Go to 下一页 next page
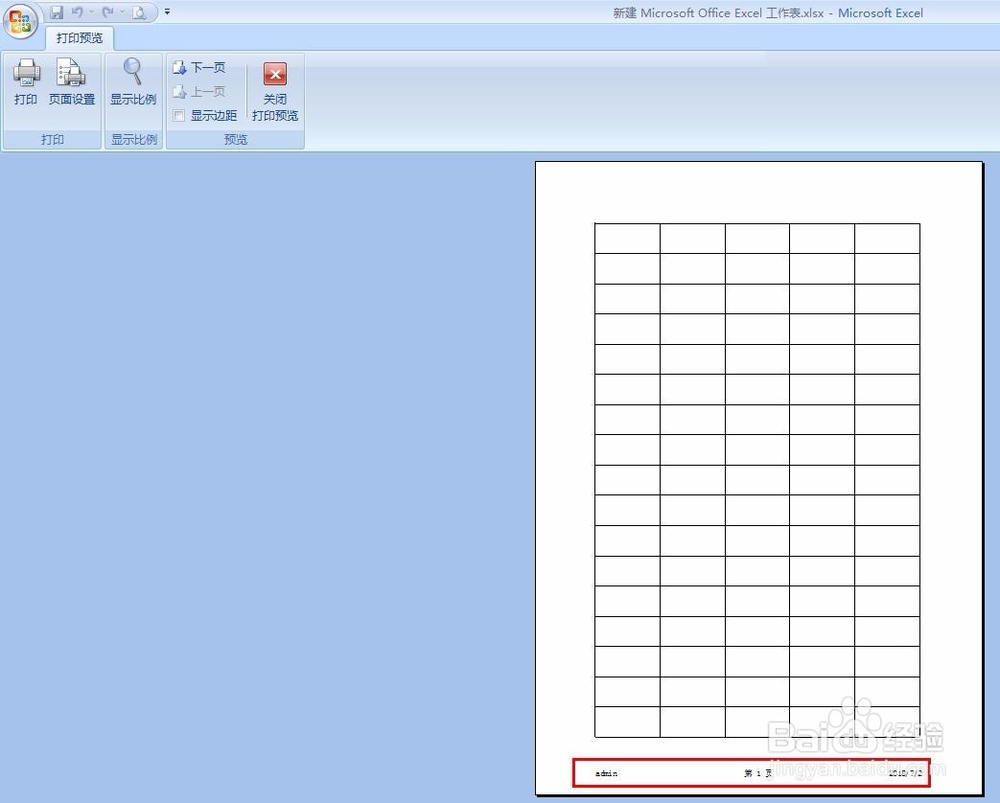This screenshot has height=803, width=1000. 199,68
